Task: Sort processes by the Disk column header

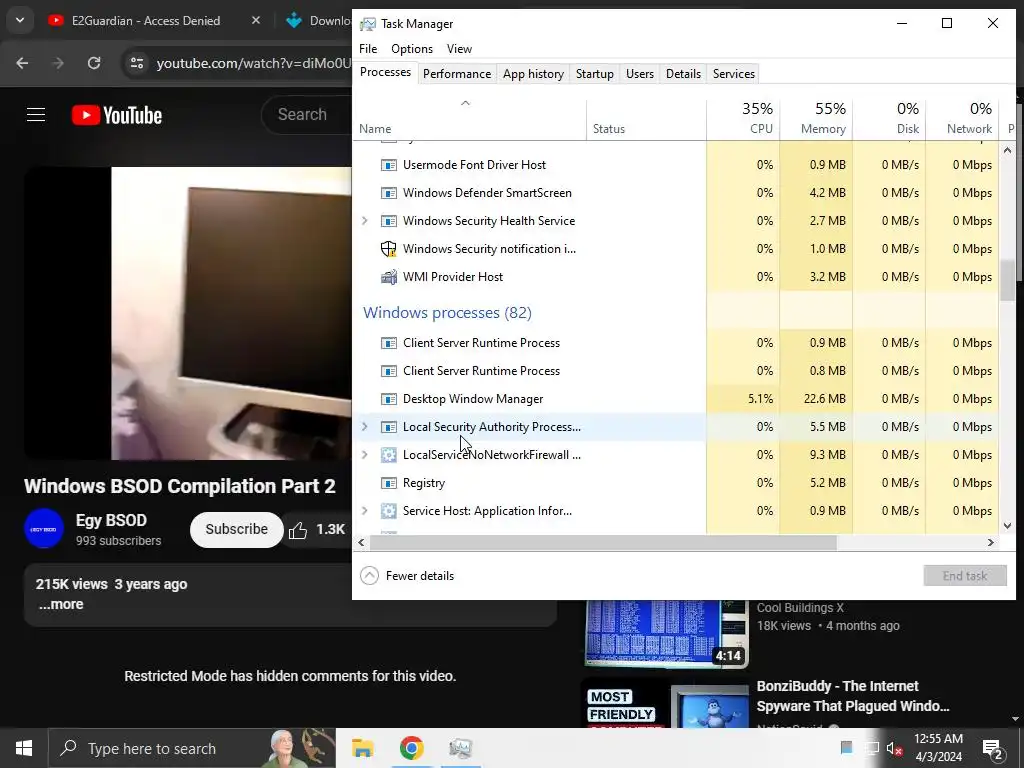Action: pos(889,118)
